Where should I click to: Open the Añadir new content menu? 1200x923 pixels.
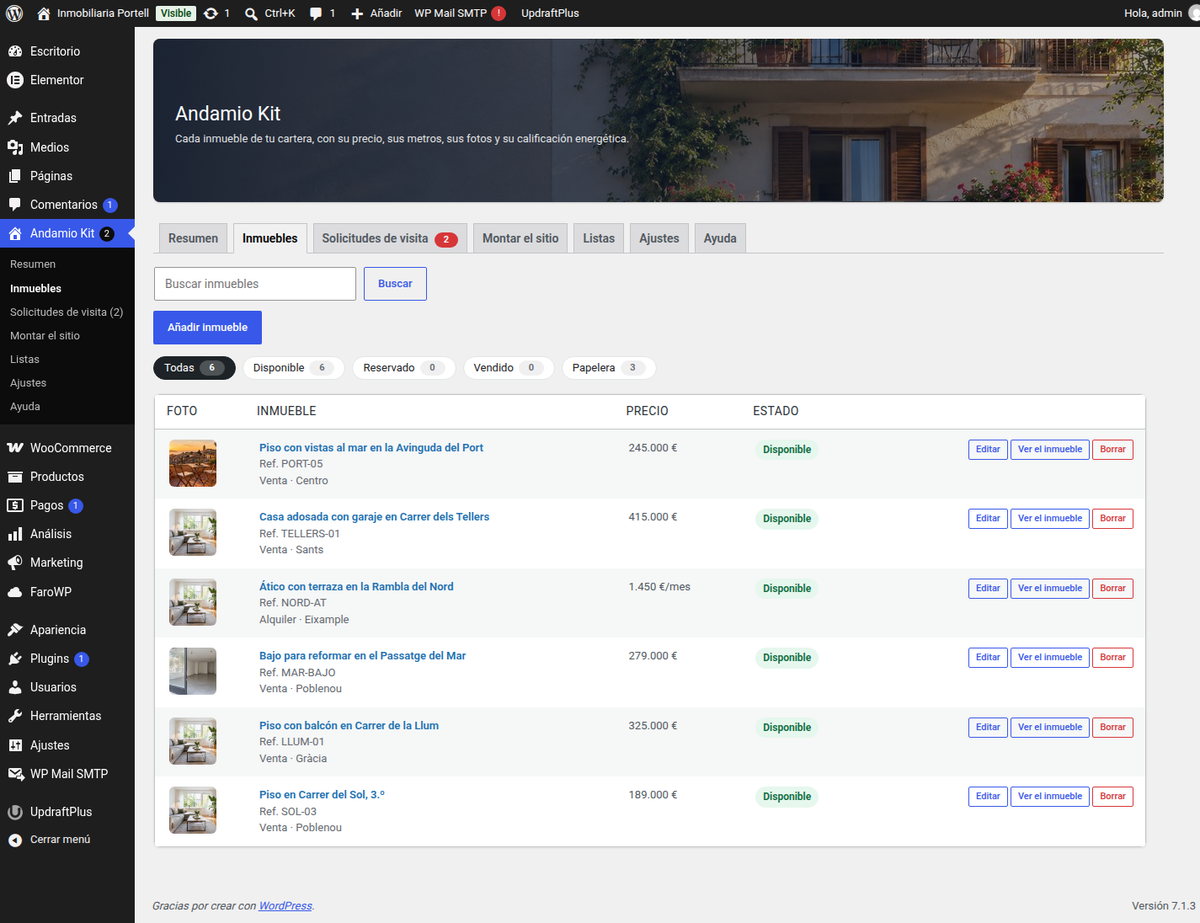coord(376,13)
